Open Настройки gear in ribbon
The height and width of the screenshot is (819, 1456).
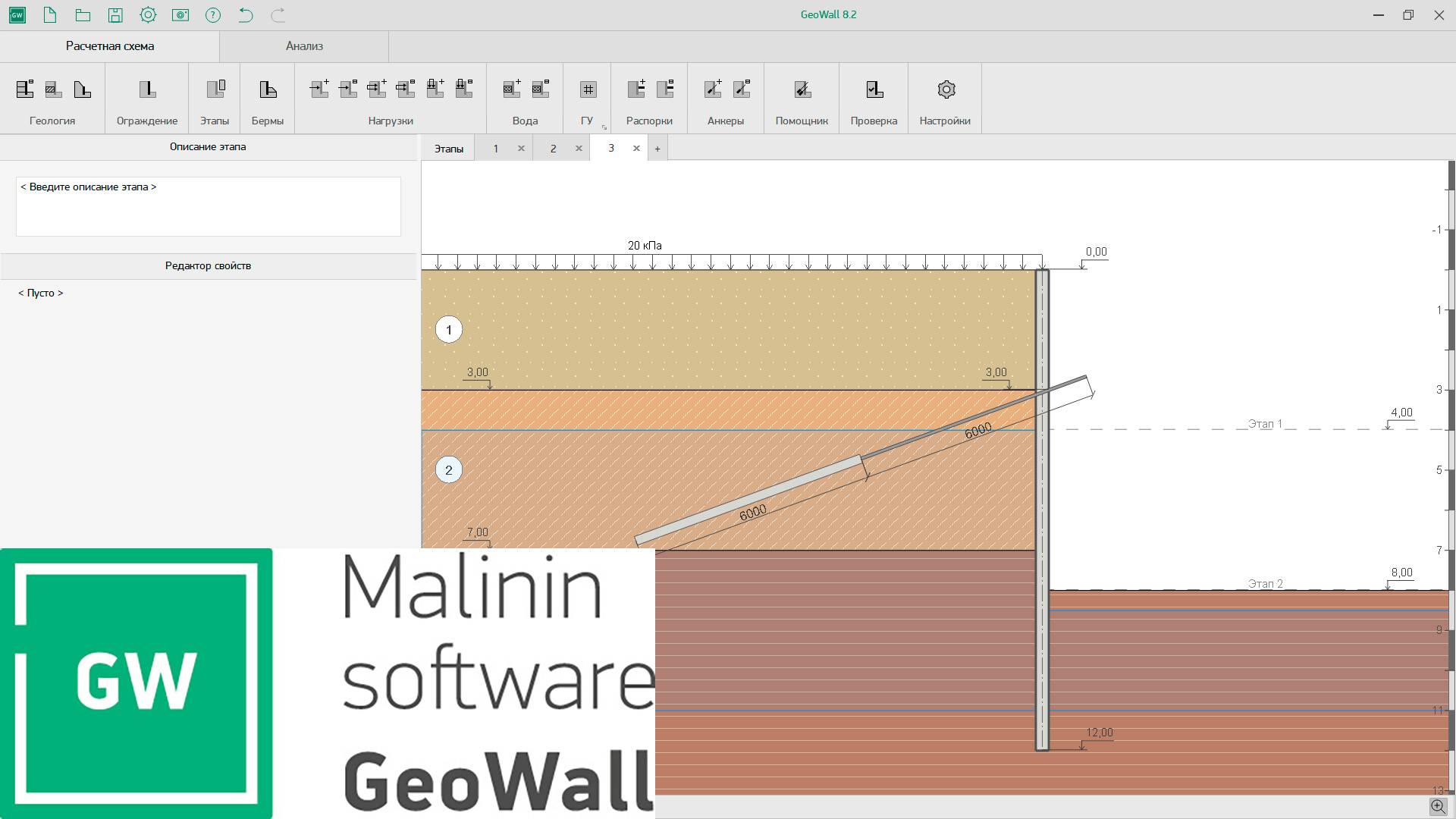coord(946,89)
